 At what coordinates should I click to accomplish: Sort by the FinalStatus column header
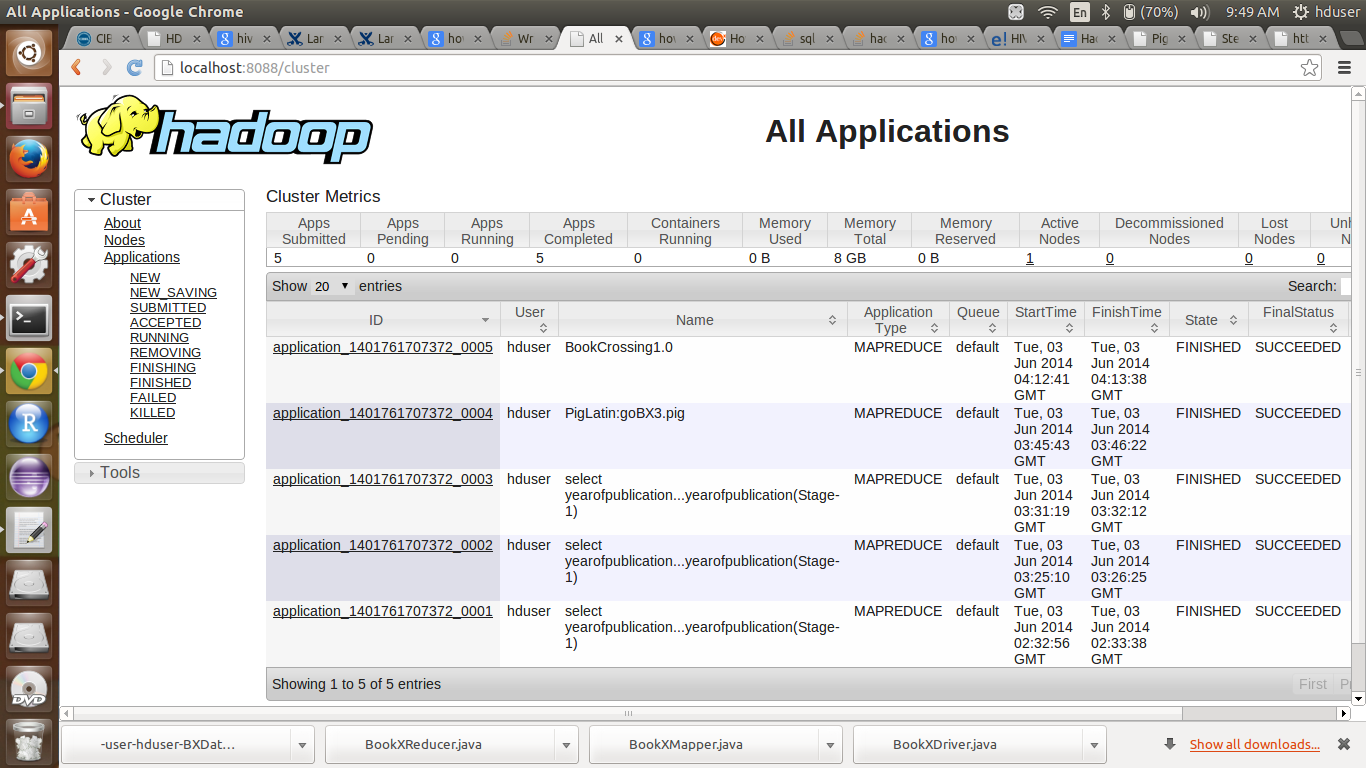pos(1299,320)
